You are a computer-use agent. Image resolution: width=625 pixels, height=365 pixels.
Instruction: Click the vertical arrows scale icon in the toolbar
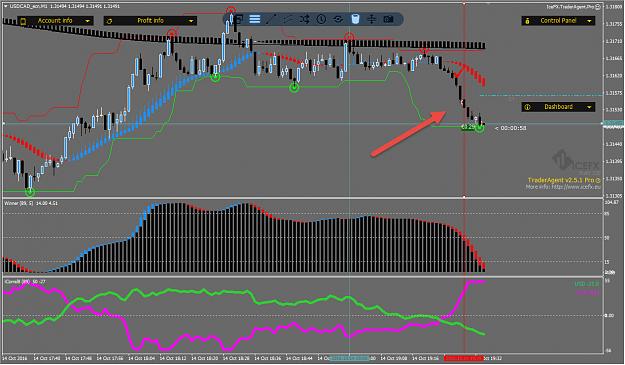(x=371, y=19)
